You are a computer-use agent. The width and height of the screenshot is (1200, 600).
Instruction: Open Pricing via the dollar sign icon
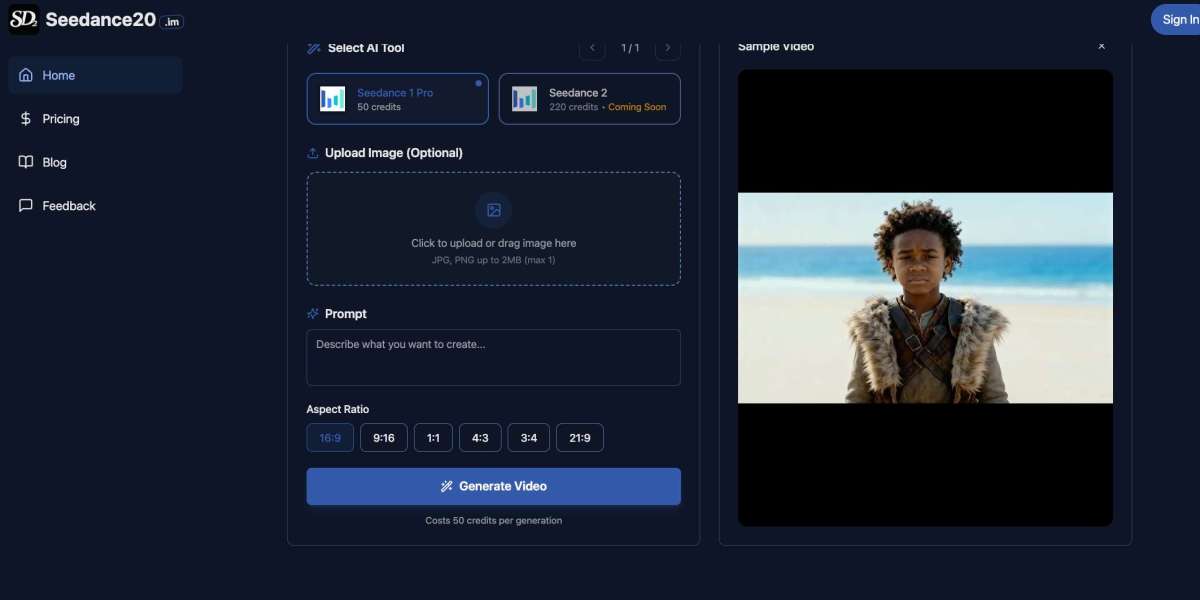pos(26,118)
